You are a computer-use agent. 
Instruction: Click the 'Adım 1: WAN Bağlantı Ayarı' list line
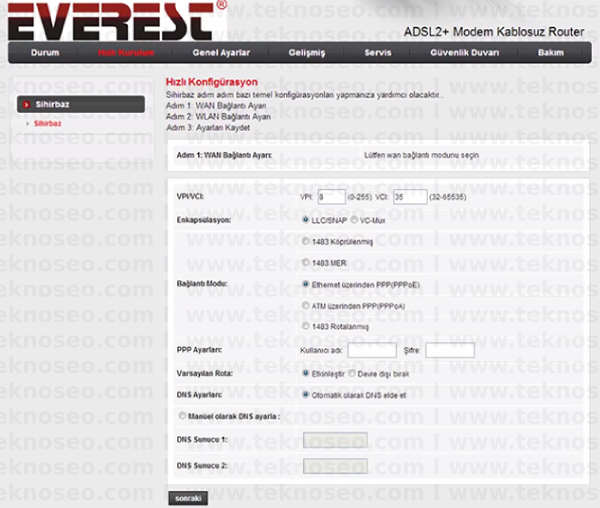[x=216, y=106]
